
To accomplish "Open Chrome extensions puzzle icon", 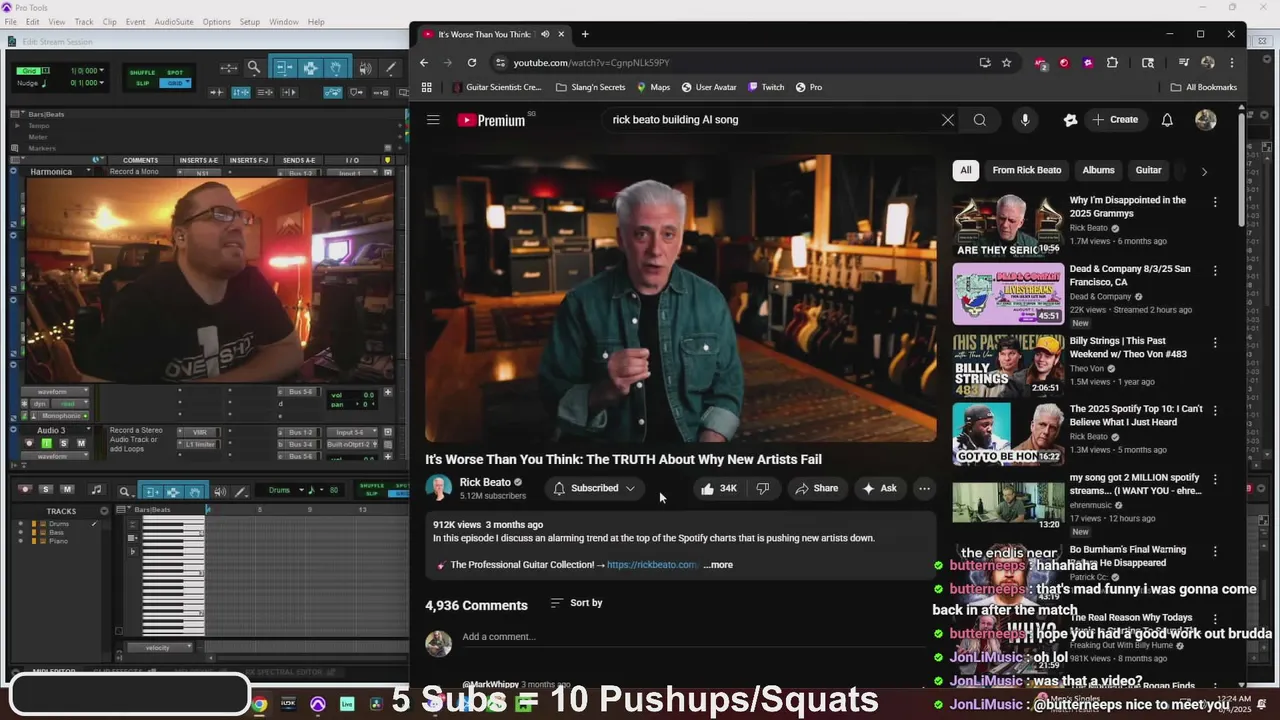I will [x=1112, y=62].
